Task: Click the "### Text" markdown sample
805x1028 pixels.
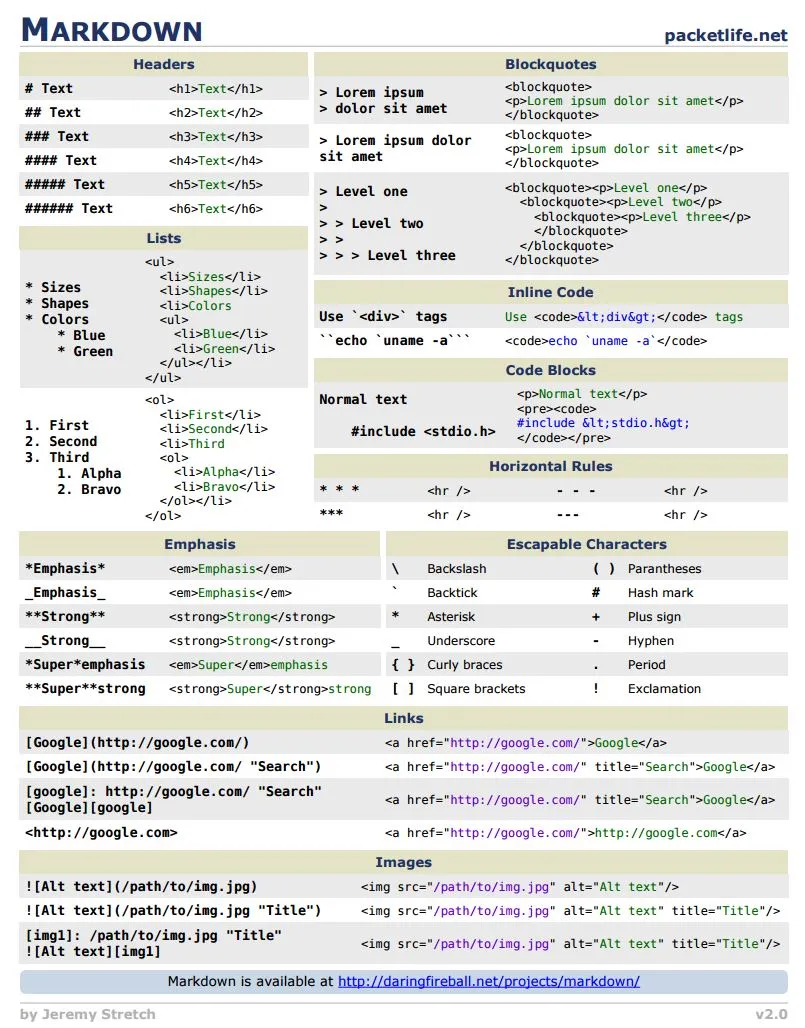Action: pos(56,136)
